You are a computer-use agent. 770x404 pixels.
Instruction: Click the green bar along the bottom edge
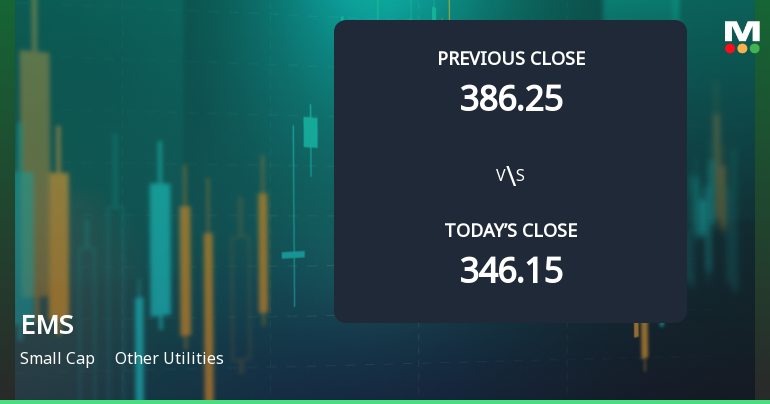pos(385,402)
